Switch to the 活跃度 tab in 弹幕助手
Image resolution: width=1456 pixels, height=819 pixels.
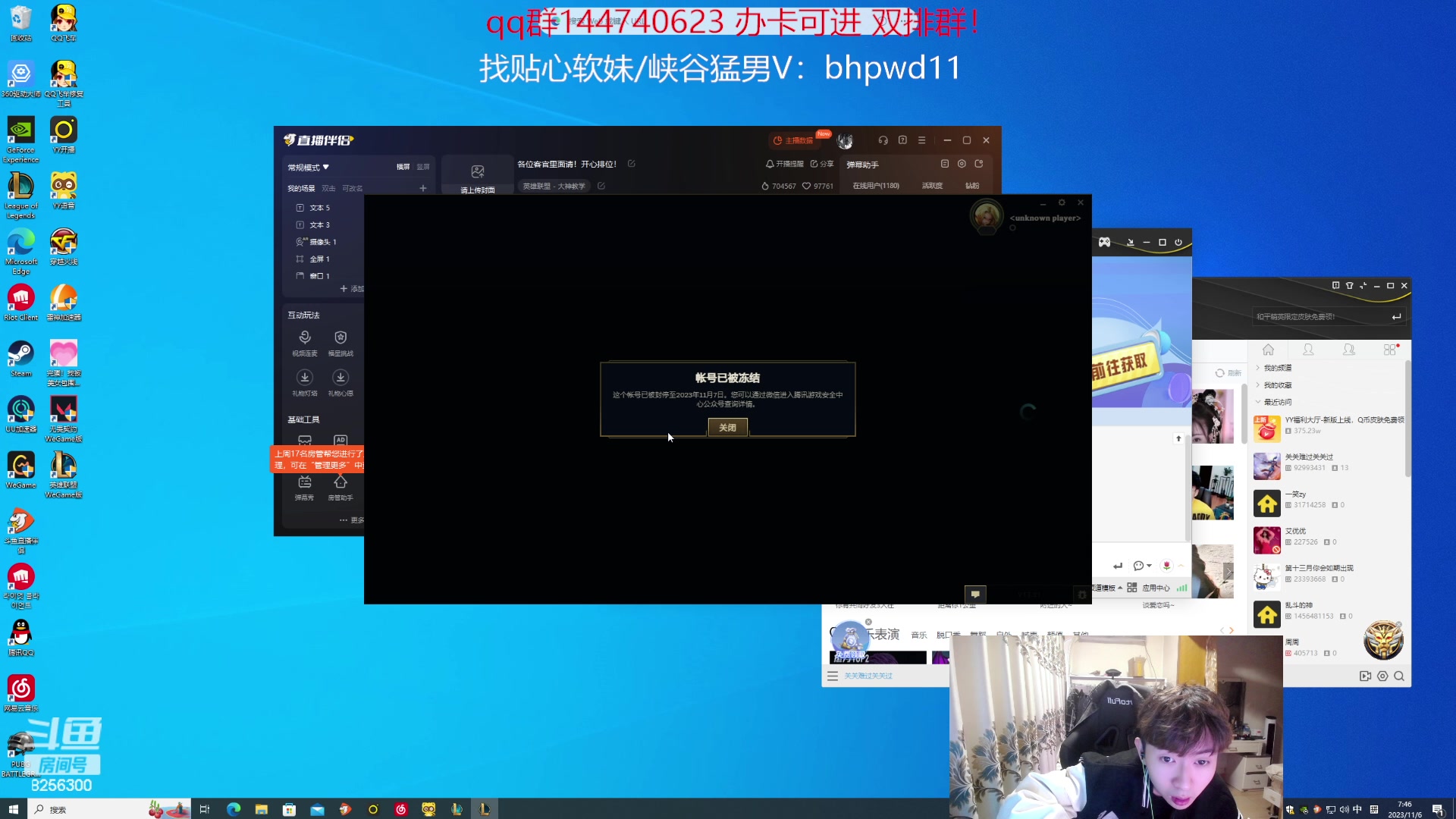931,185
